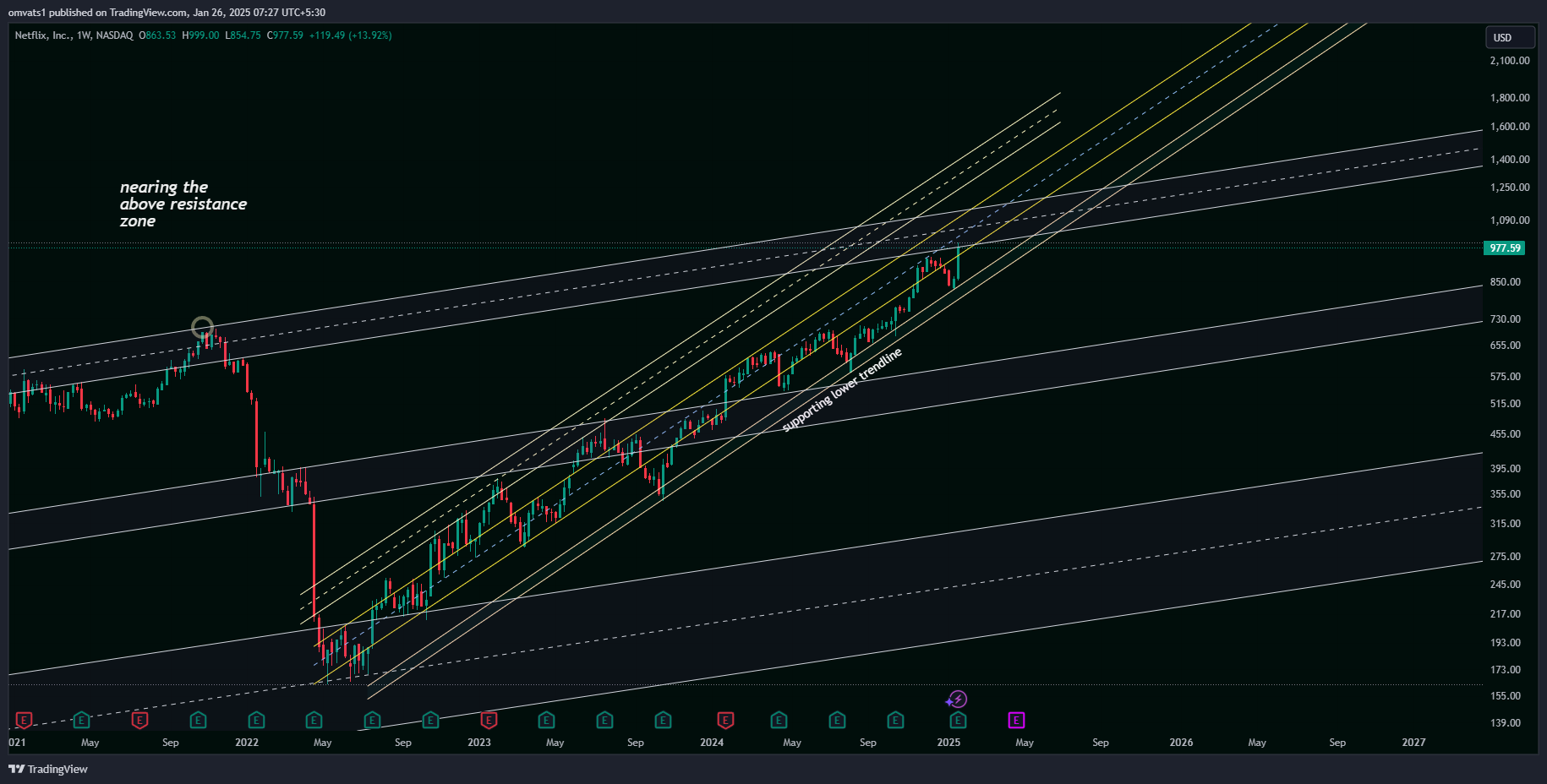Screen dimensions: 1547x784
Task: Click green earnings marker right of Sep 2024
Action: coord(895,721)
